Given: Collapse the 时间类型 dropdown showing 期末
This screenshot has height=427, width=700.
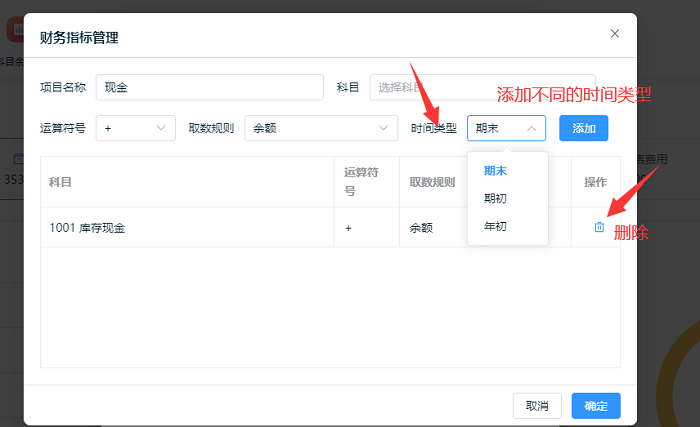Looking at the screenshot, I should [506, 128].
